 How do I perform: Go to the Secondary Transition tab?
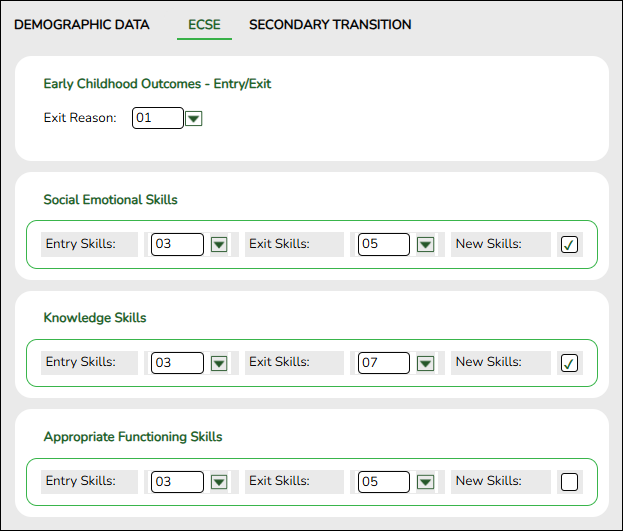pos(330,25)
